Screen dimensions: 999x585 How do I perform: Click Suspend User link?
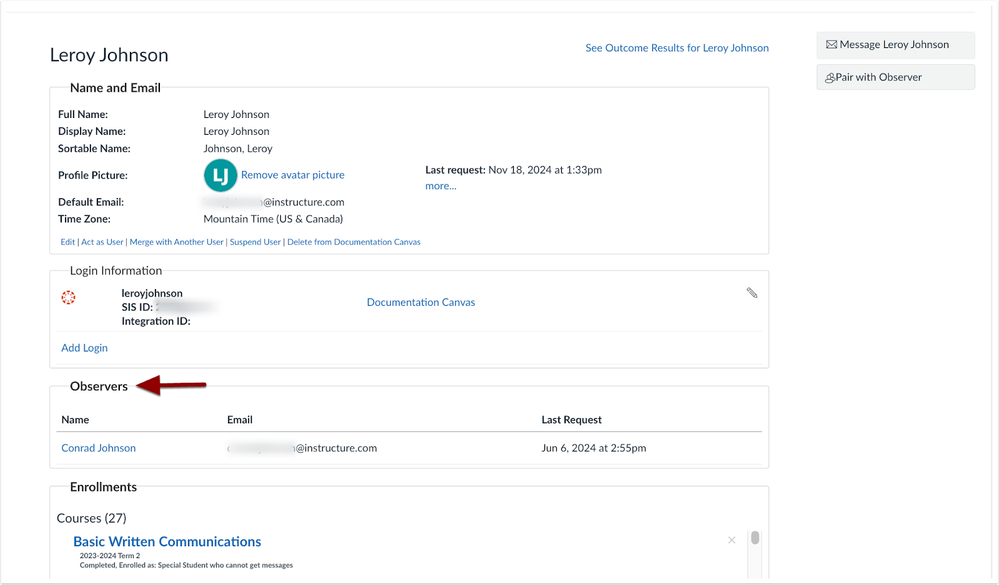pos(255,242)
